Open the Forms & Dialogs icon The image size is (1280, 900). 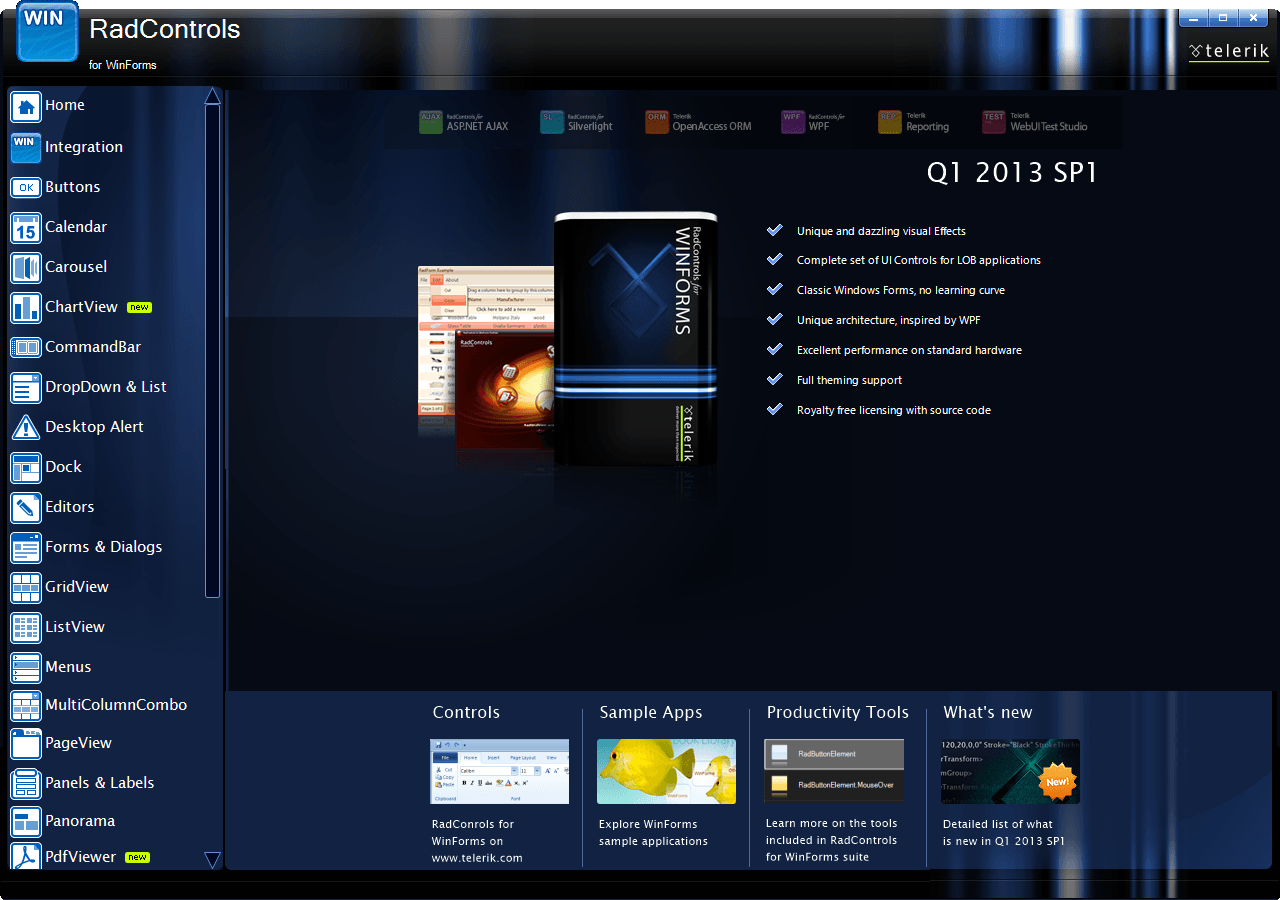pyautogui.click(x=26, y=547)
